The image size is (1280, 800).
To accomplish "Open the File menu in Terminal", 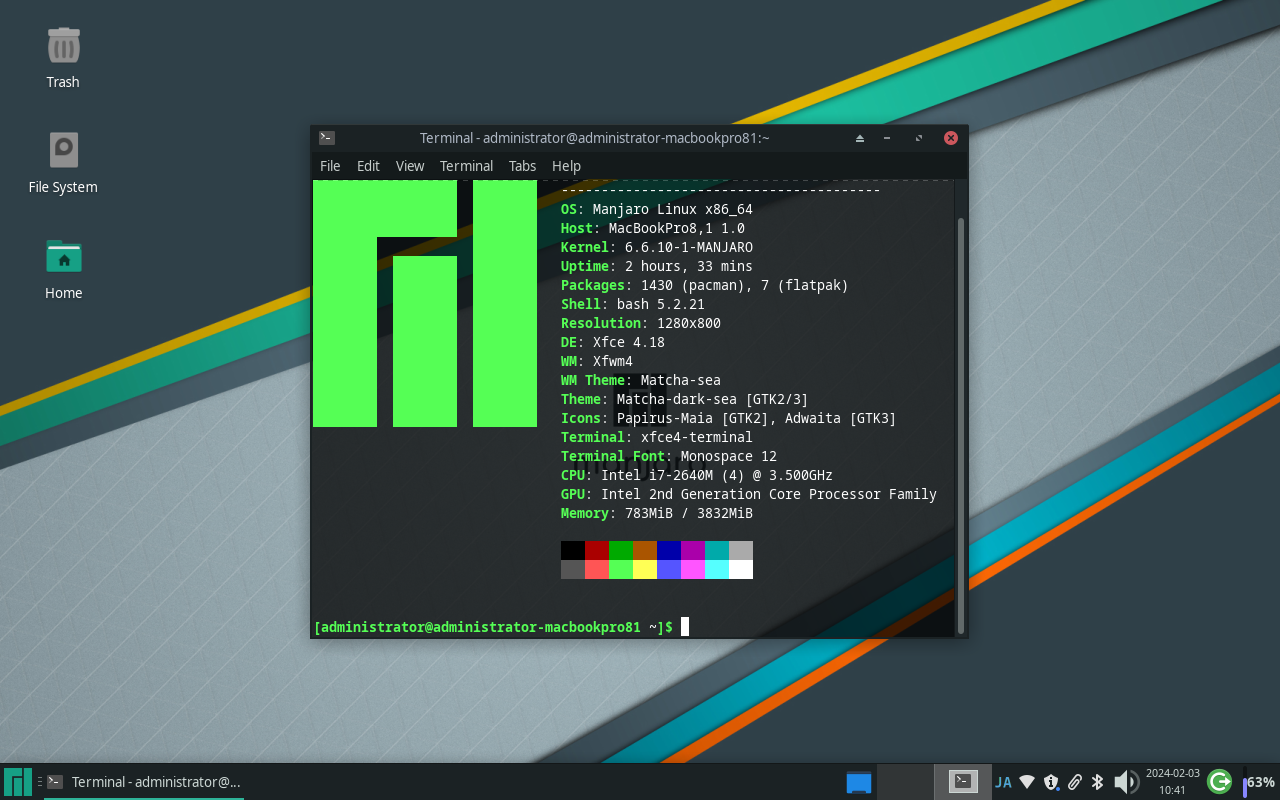I will click(330, 166).
